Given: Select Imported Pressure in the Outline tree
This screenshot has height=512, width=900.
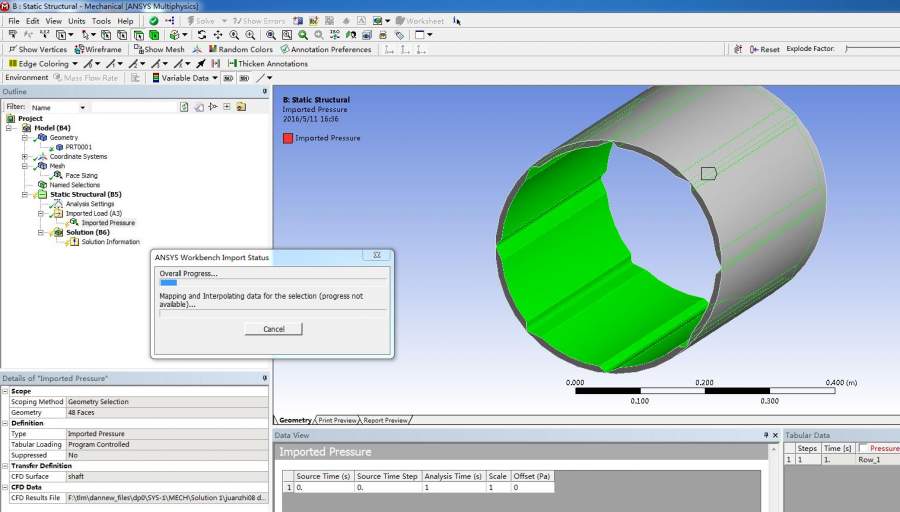Looking at the screenshot, I should coord(108,223).
